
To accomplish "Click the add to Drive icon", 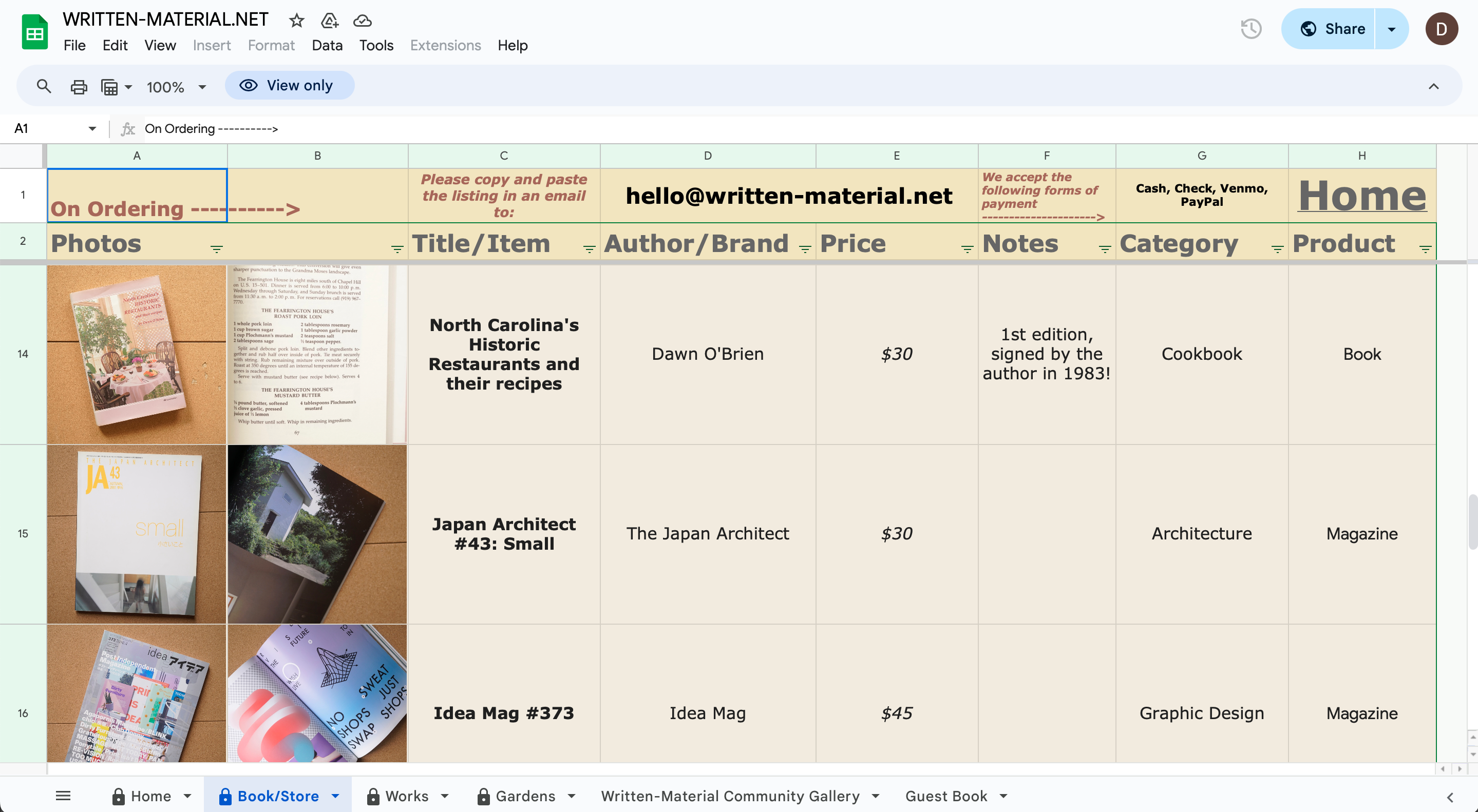I will pyautogui.click(x=329, y=21).
